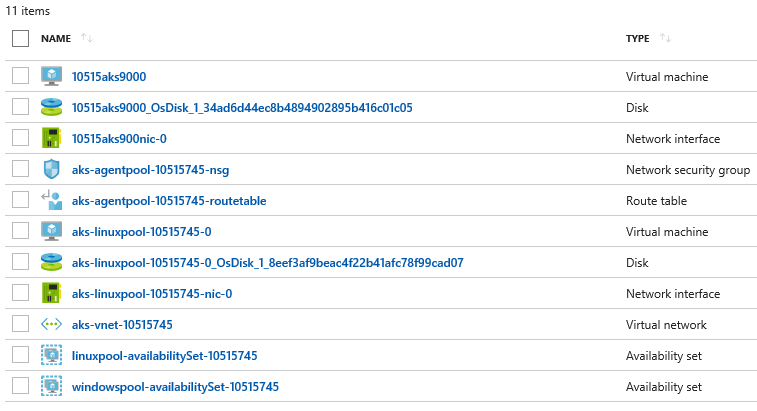
Task: Click 'Virtual network' type text
Action: pyautogui.click(x=666, y=325)
